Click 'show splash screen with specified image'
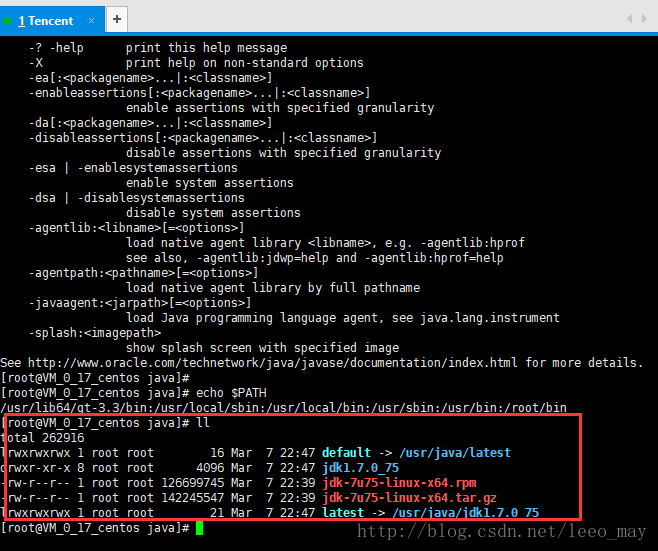This screenshot has height=551, width=658. click(263, 348)
